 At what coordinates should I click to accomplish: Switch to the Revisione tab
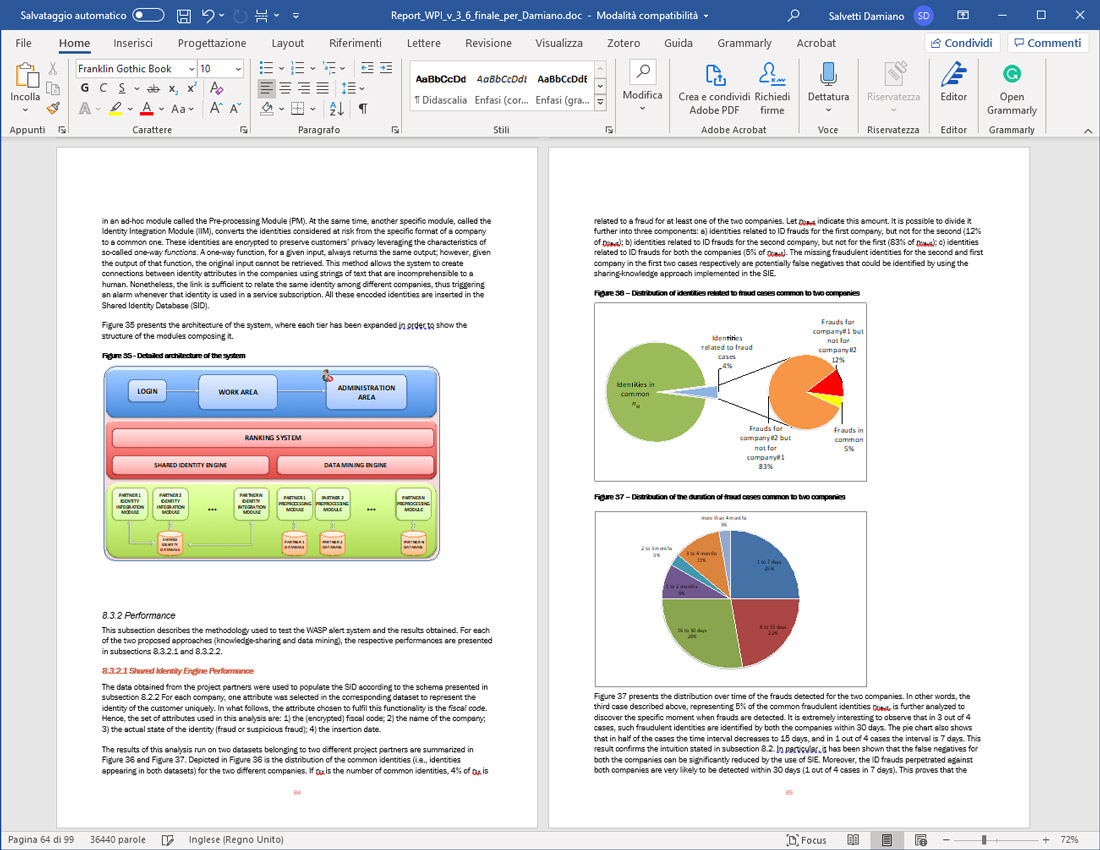tap(488, 43)
